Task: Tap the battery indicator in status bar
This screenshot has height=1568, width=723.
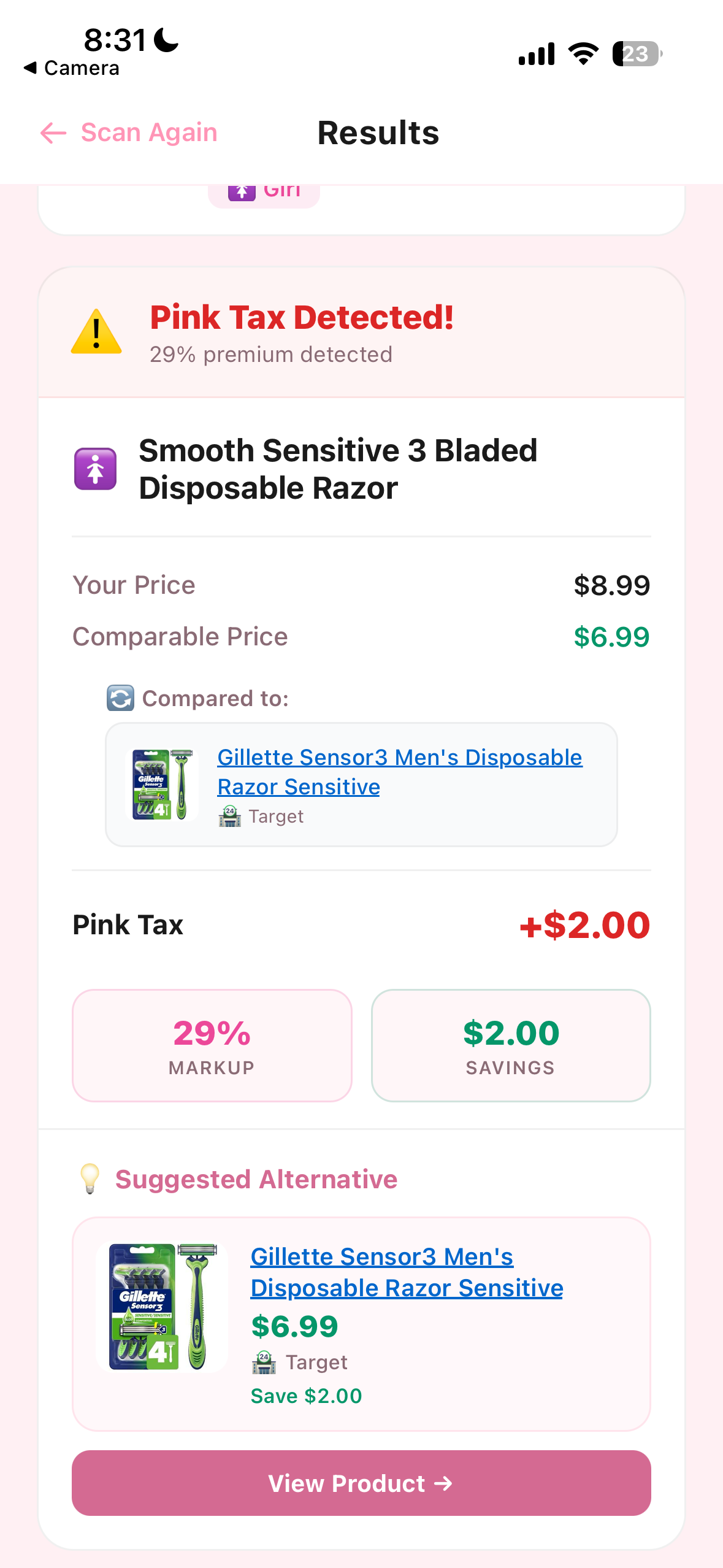Action: click(x=637, y=54)
